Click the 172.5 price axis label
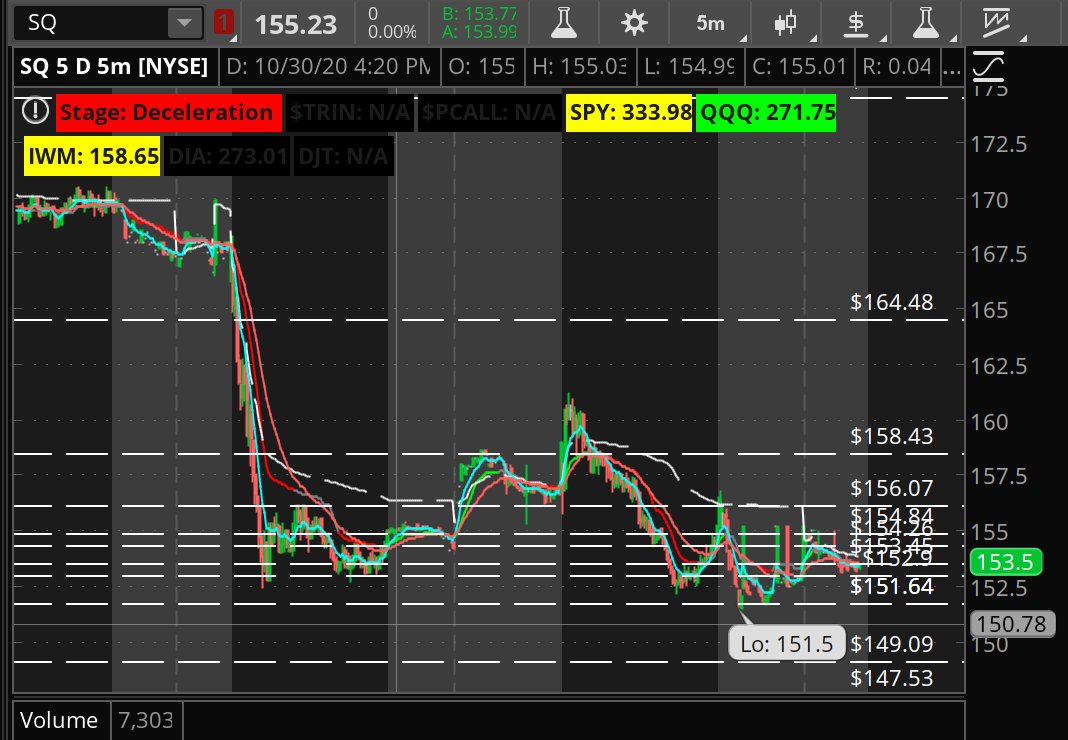Viewport: 1068px width, 740px height. (x=999, y=144)
